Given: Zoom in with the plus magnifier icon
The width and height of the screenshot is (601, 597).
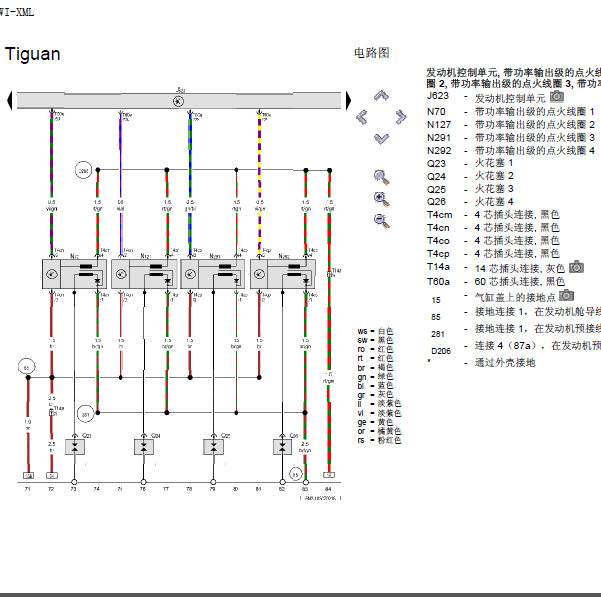Looking at the screenshot, I should [381, 199].
